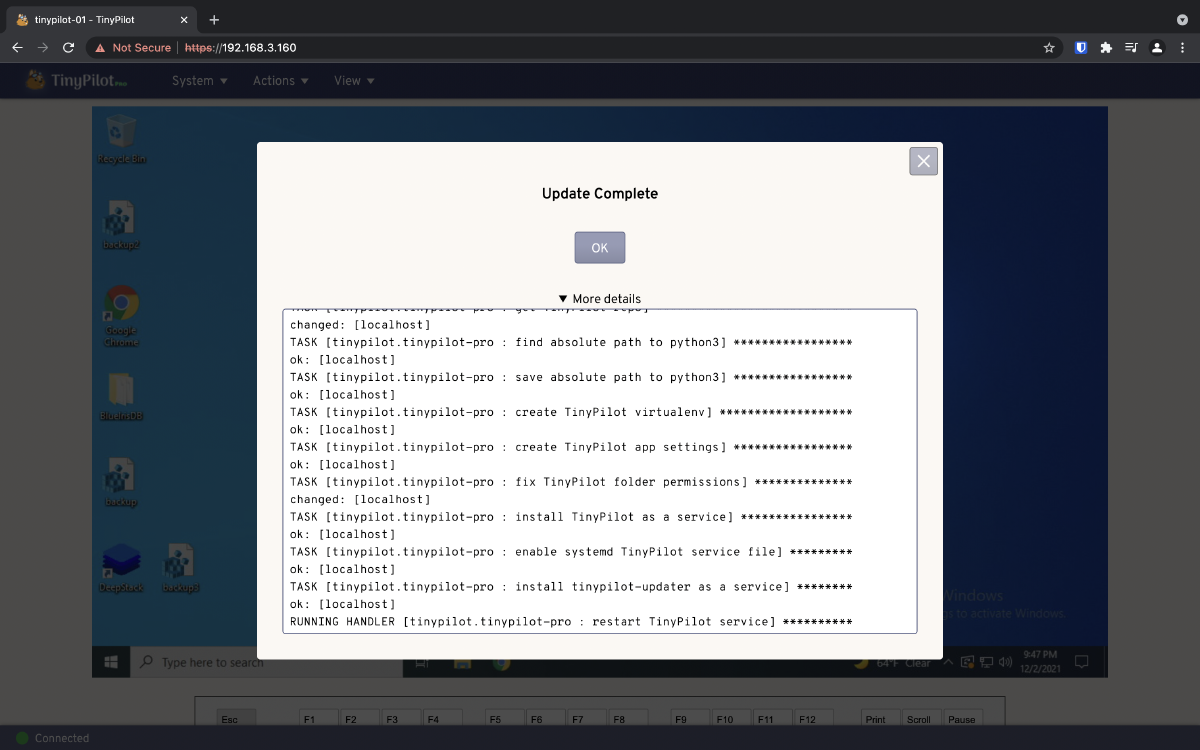Viewport: 1200px width, 750px height.
Task: Click the update log text area
Action: (600, 471)
